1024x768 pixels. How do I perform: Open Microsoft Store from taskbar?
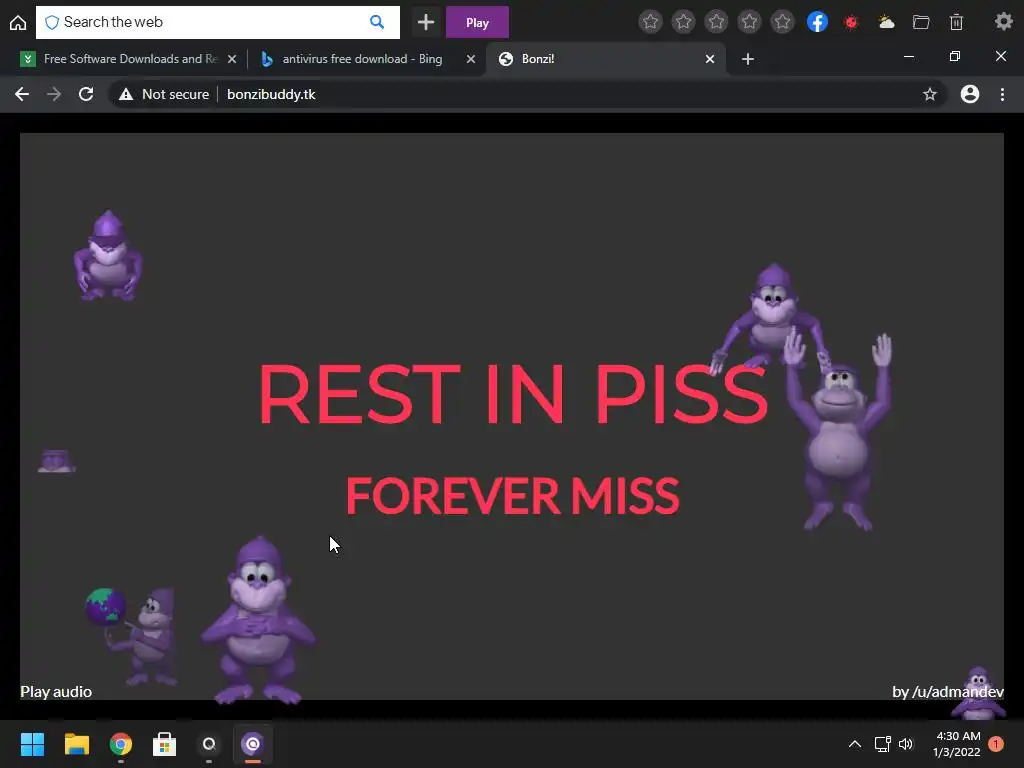point(165,744)
